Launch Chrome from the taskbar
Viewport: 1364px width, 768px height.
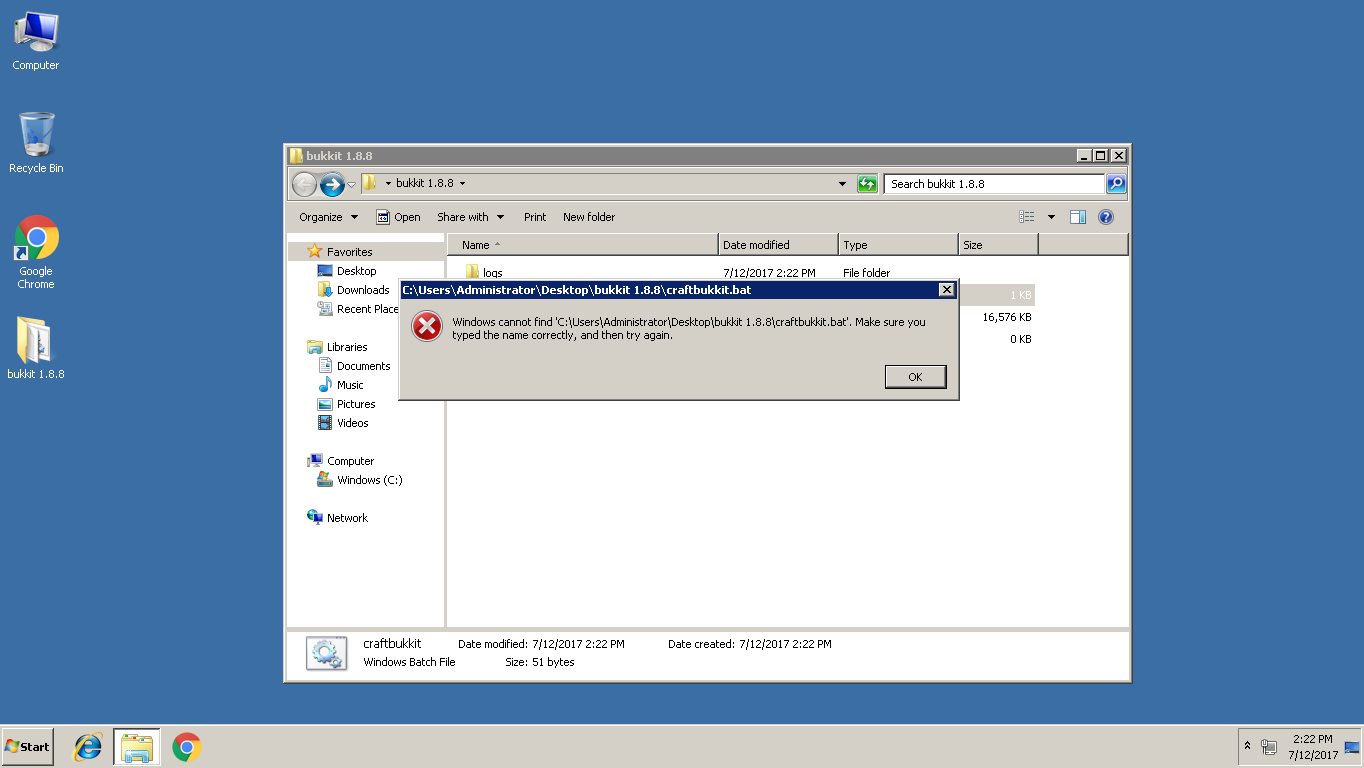tap(186, 747)
